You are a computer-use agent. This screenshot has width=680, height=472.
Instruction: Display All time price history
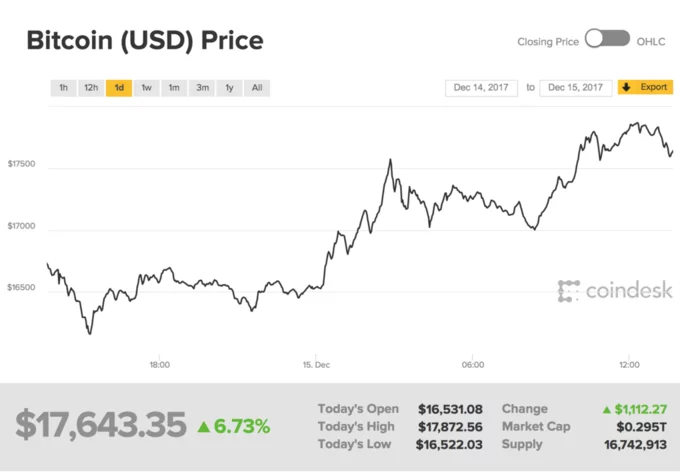(x=257, y=88)
